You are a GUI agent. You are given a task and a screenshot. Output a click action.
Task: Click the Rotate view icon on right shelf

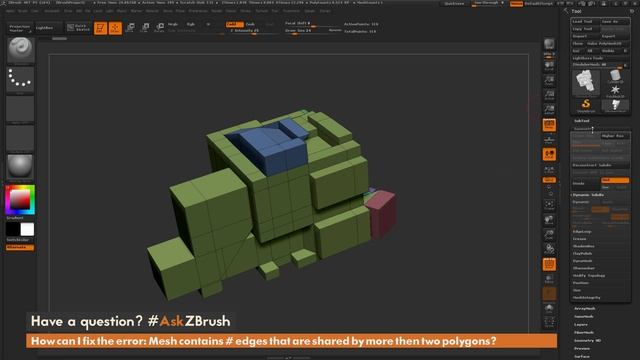tap(549, 249)
